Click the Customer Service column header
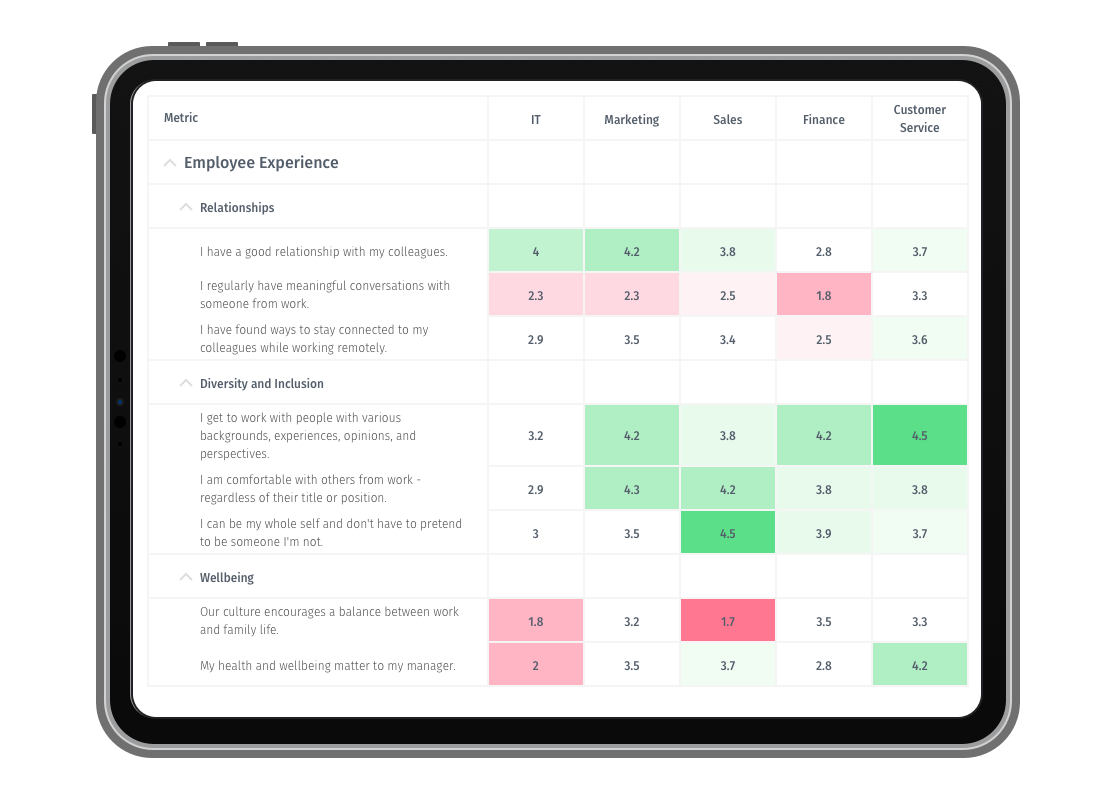This screenshot has height=800, width=1112. coord(919,119)
